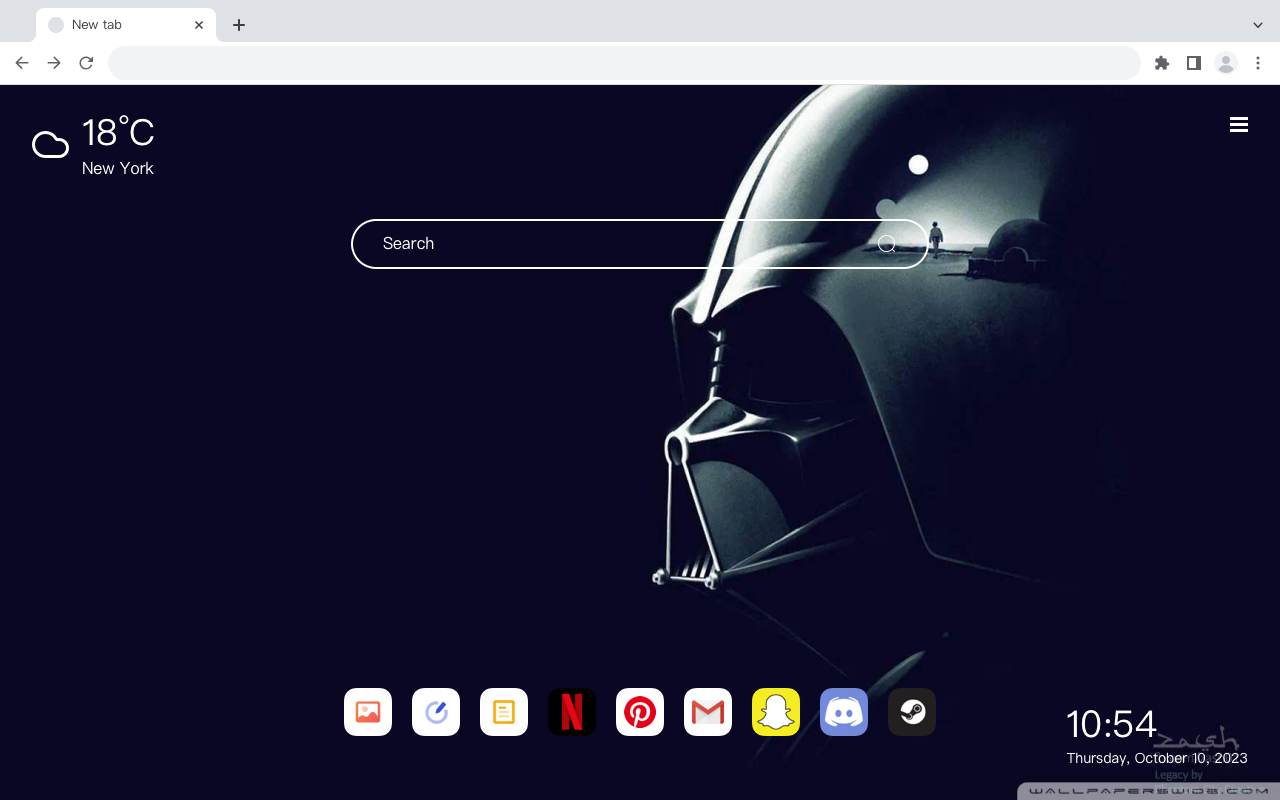The height and width of the screenshot is (800, 1280).
Task: Open the Extensions puzzle icon
Action: point(1162,63)
